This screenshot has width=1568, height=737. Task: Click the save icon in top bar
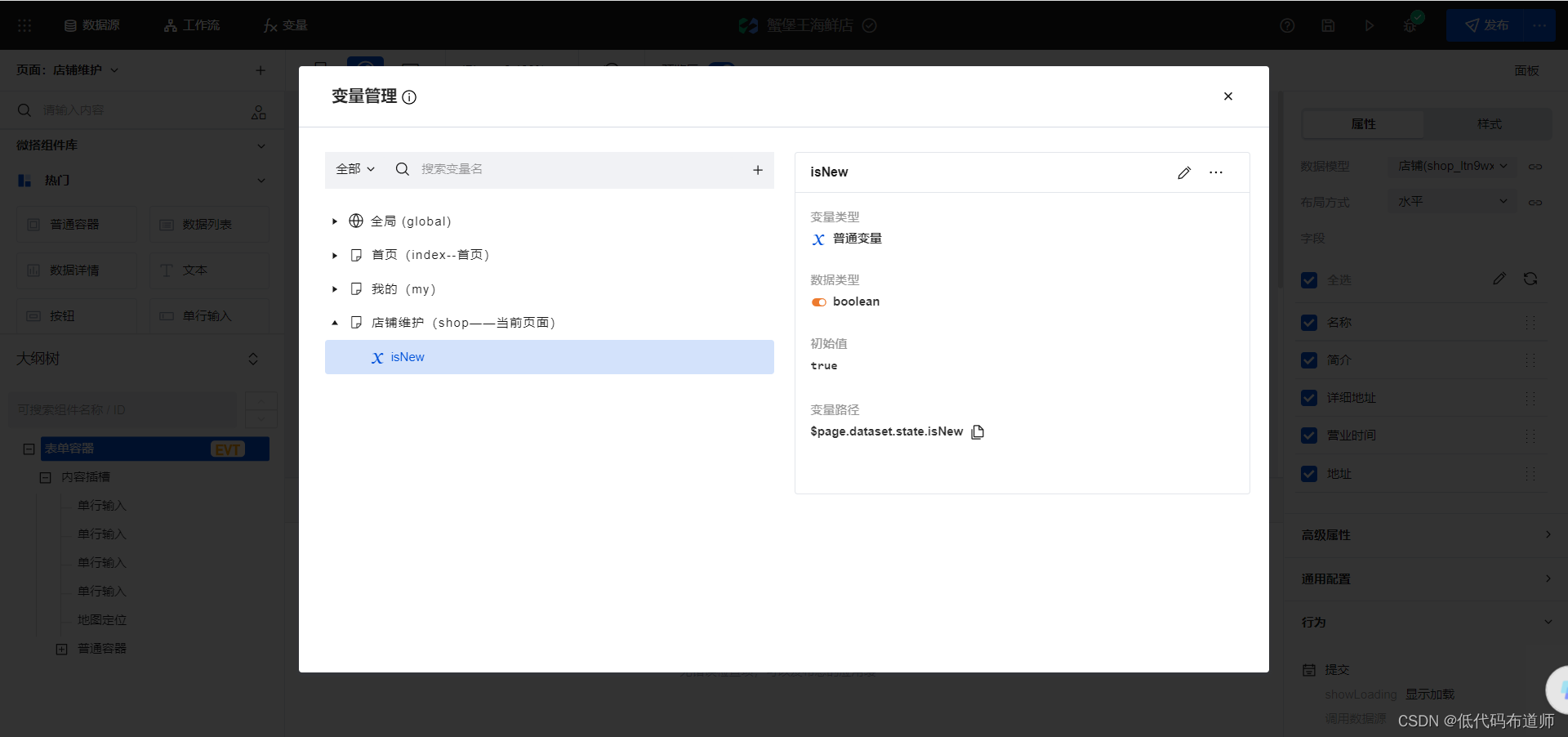tap(1328, 25)
